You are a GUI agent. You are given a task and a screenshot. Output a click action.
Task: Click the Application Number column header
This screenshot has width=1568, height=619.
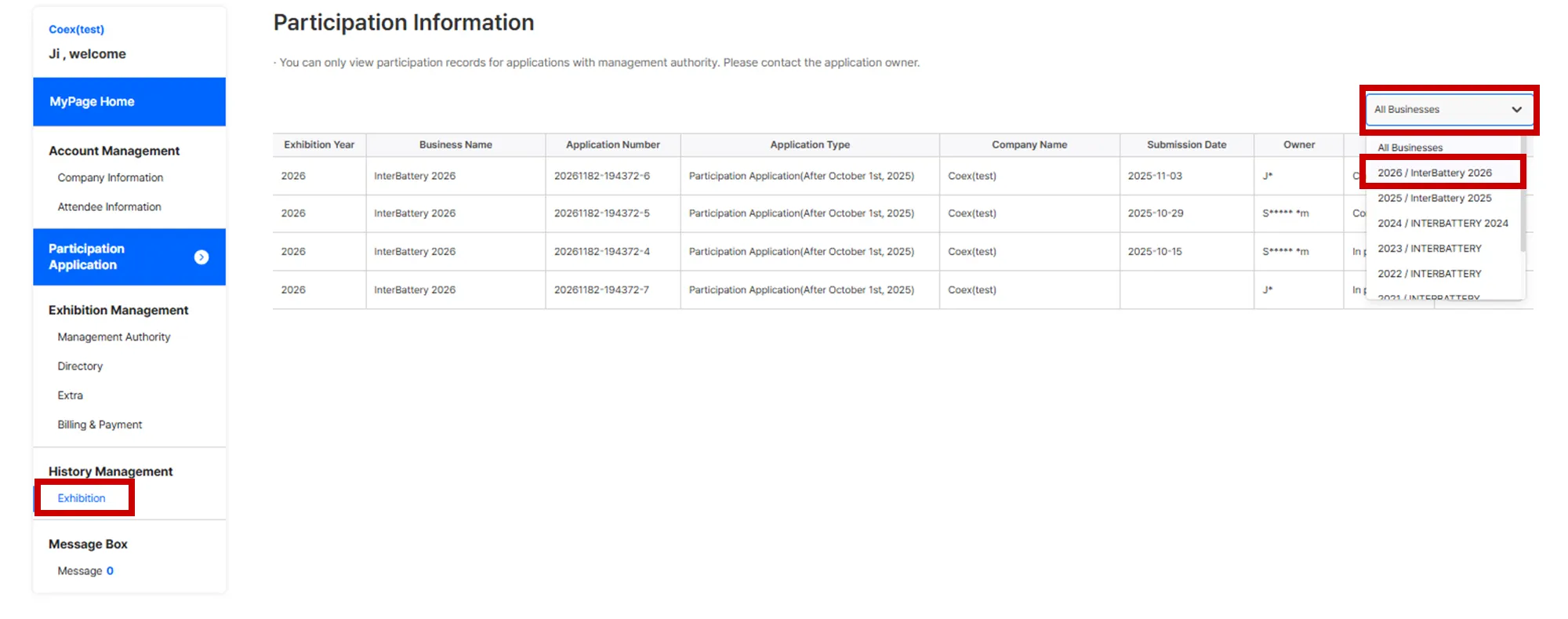click(613, 145)
